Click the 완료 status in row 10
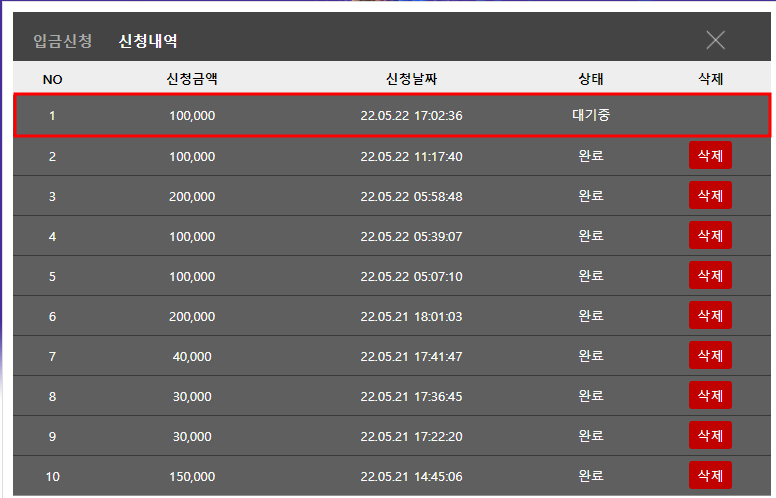Image resolution: width=776 pixels, height=498 pixels. 591,476
